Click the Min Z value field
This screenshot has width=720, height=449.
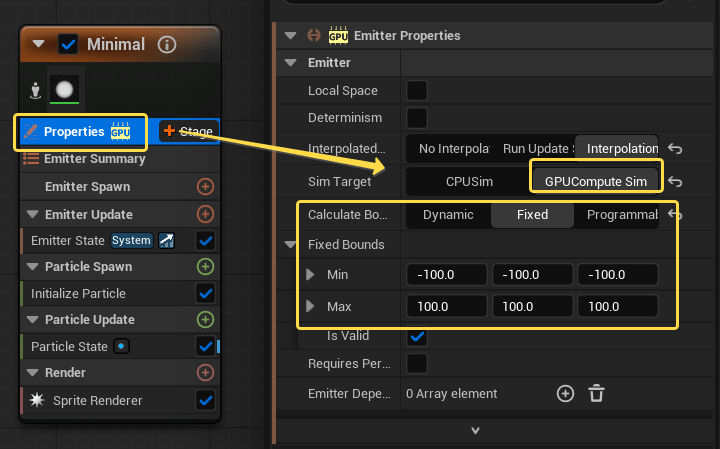618,275
